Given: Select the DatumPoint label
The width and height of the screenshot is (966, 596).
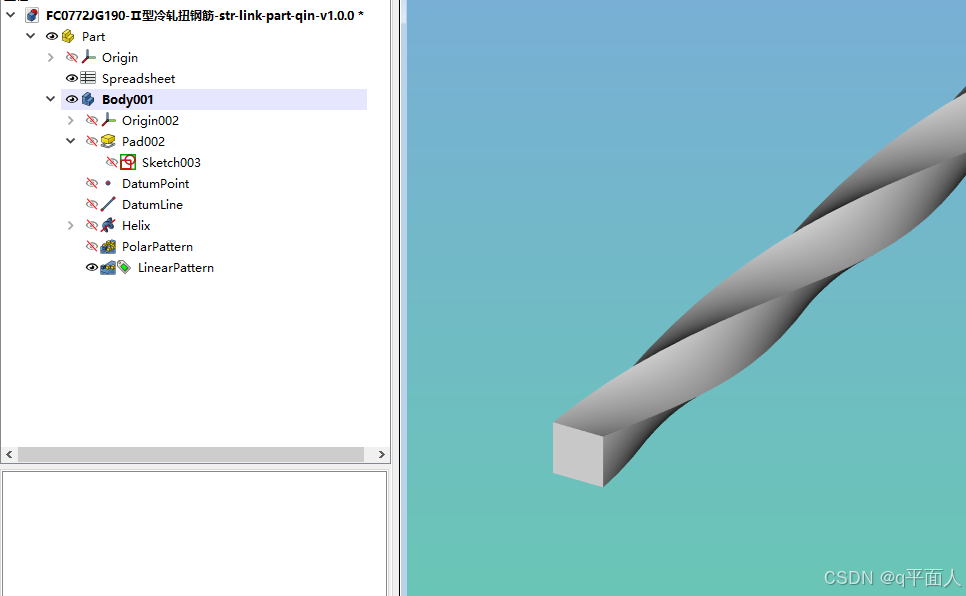Looking at the screenshot, I should pos(155,183).
